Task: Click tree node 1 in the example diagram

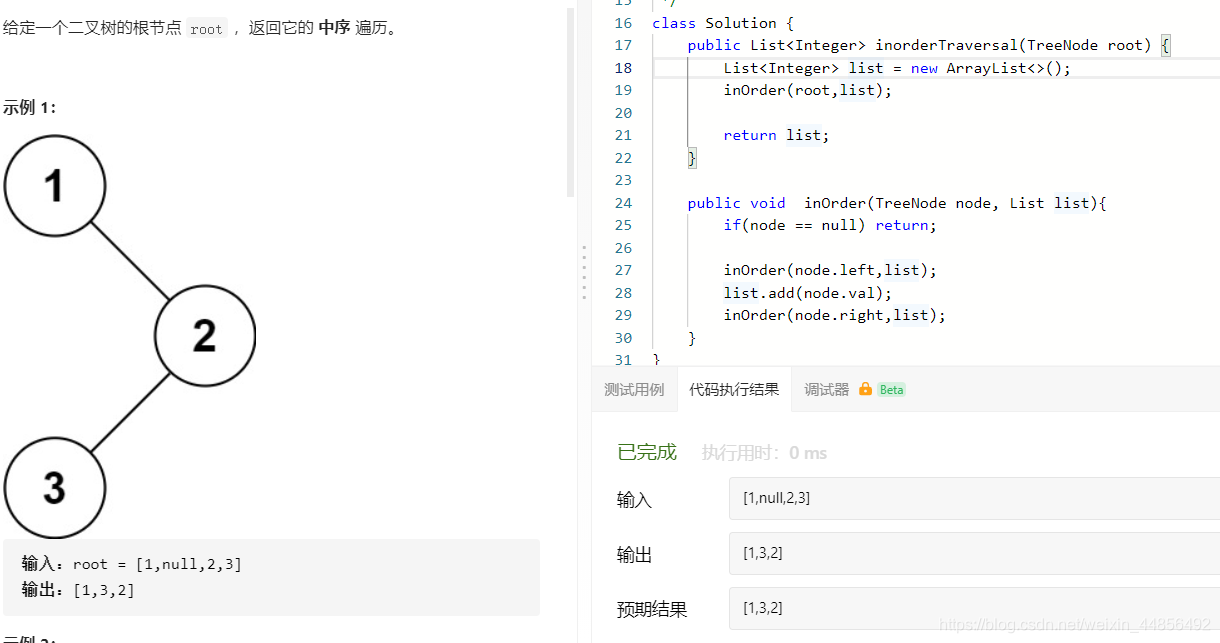Action: pyautogui.click(x=55, y=186)
